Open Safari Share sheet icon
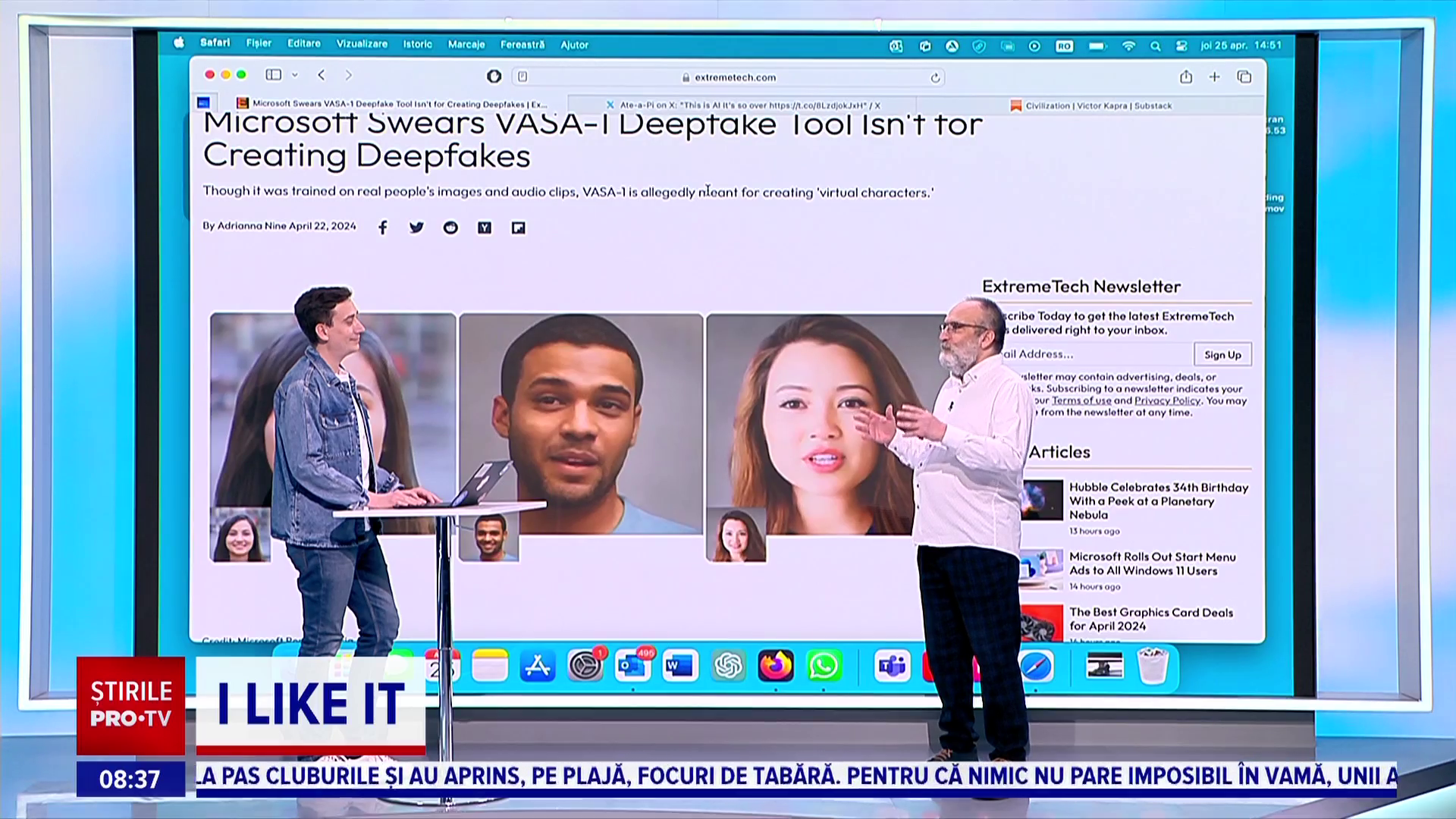1456x819 pixels. point(1186,77)
